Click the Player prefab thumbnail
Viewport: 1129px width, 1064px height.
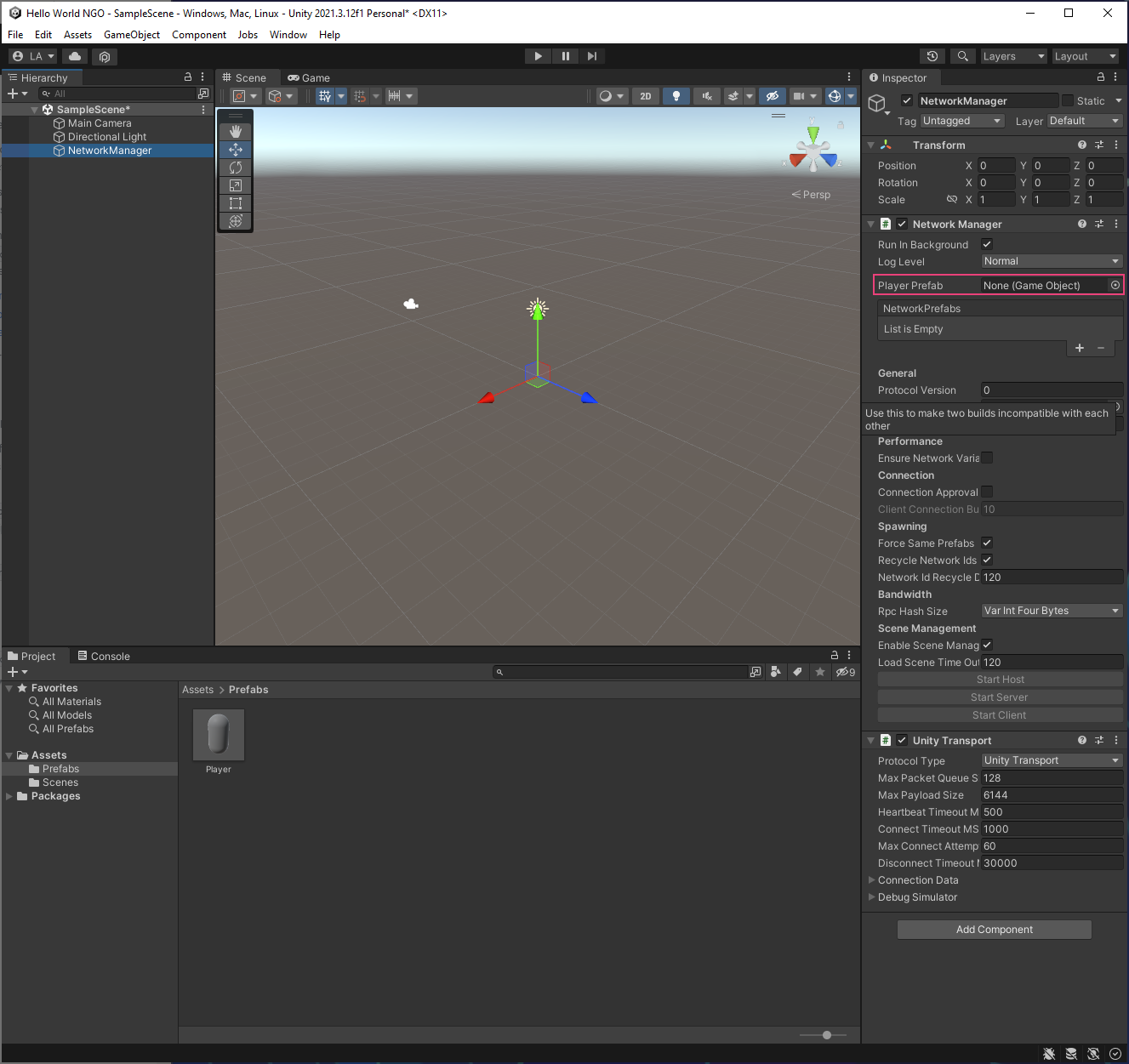coord(219,735)
